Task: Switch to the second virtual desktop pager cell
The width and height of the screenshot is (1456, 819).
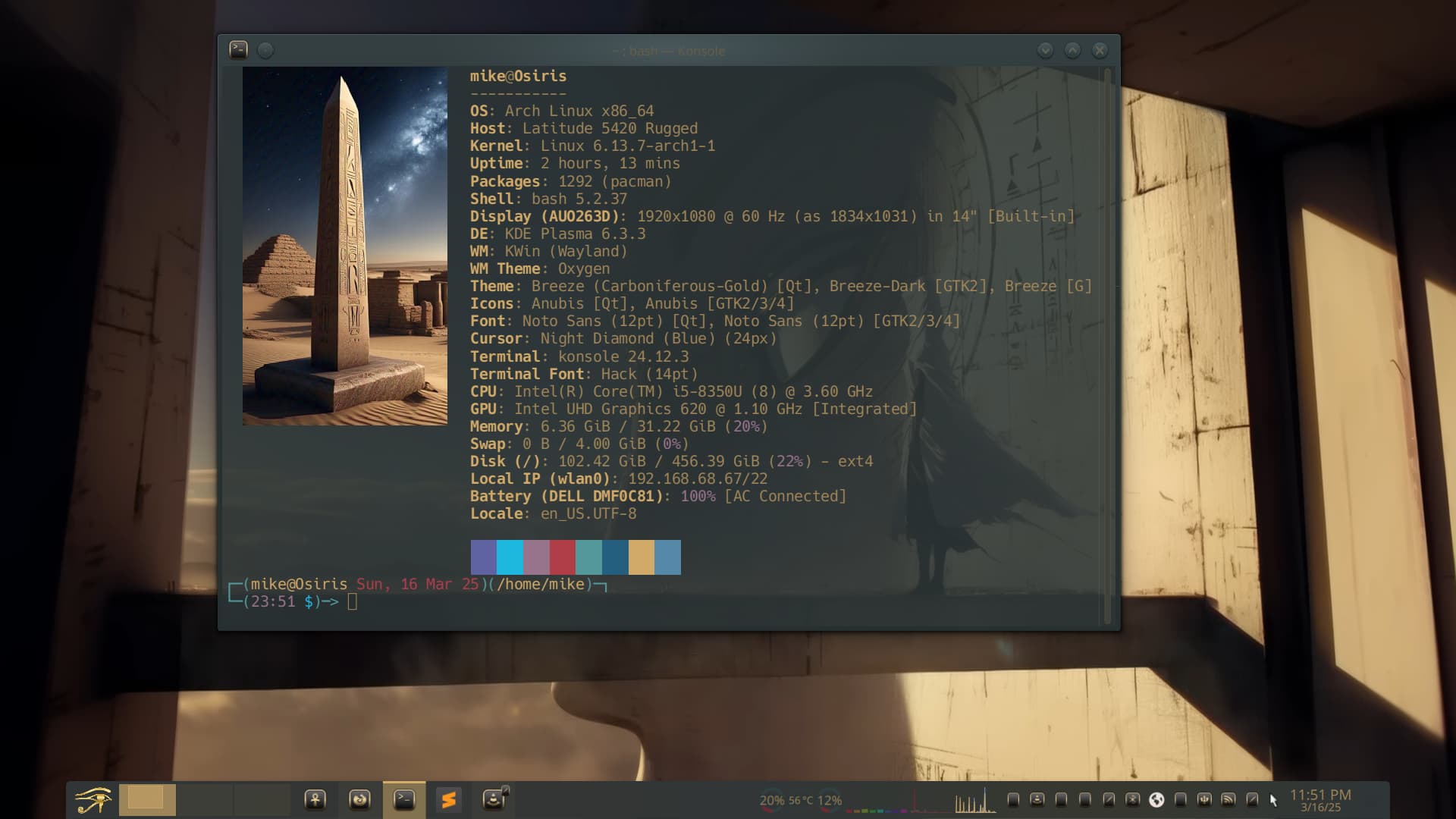Action: coord(205,799)
